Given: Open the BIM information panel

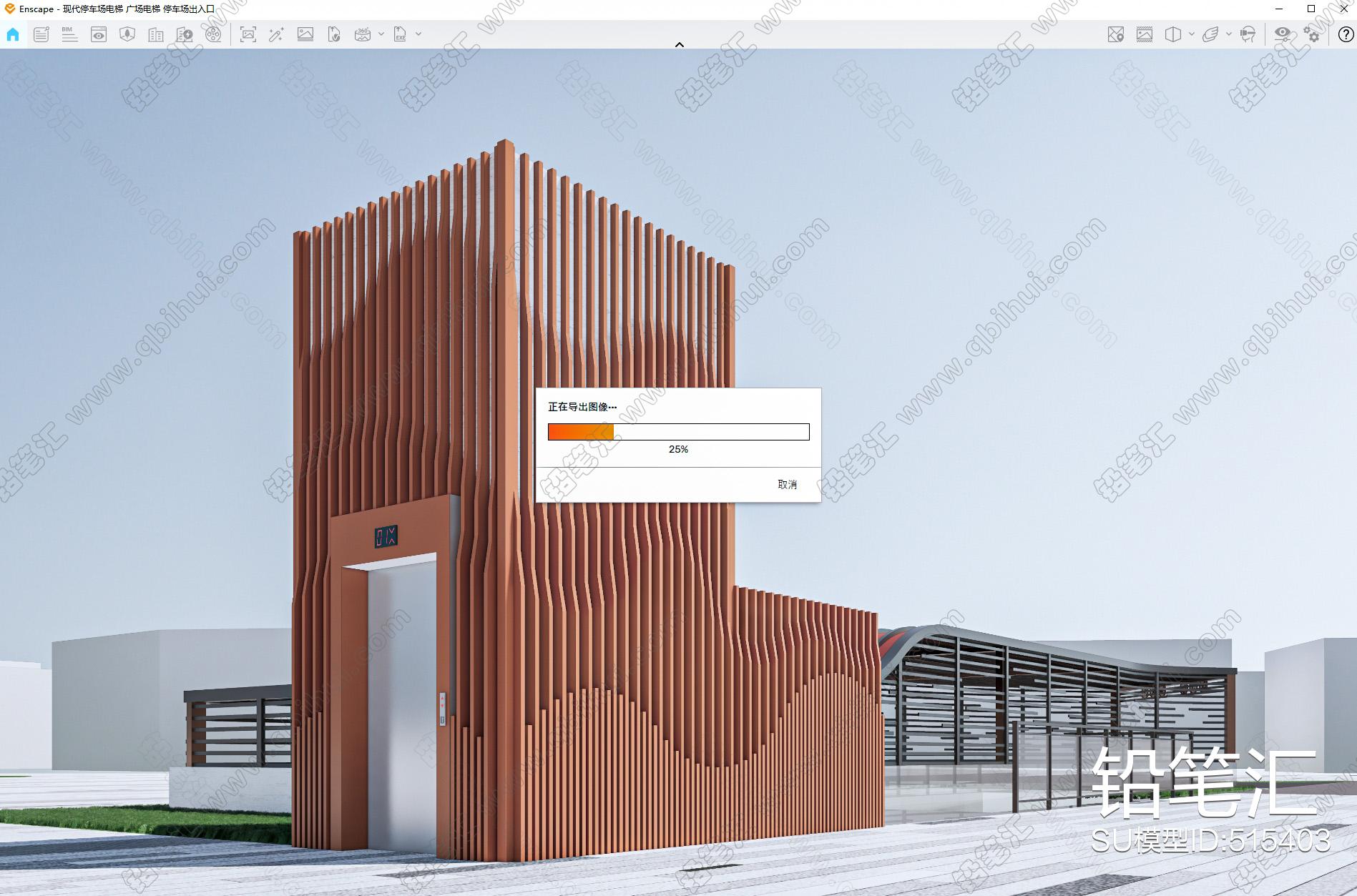Looking at the screenshot, I should click(x=69, y=34).
